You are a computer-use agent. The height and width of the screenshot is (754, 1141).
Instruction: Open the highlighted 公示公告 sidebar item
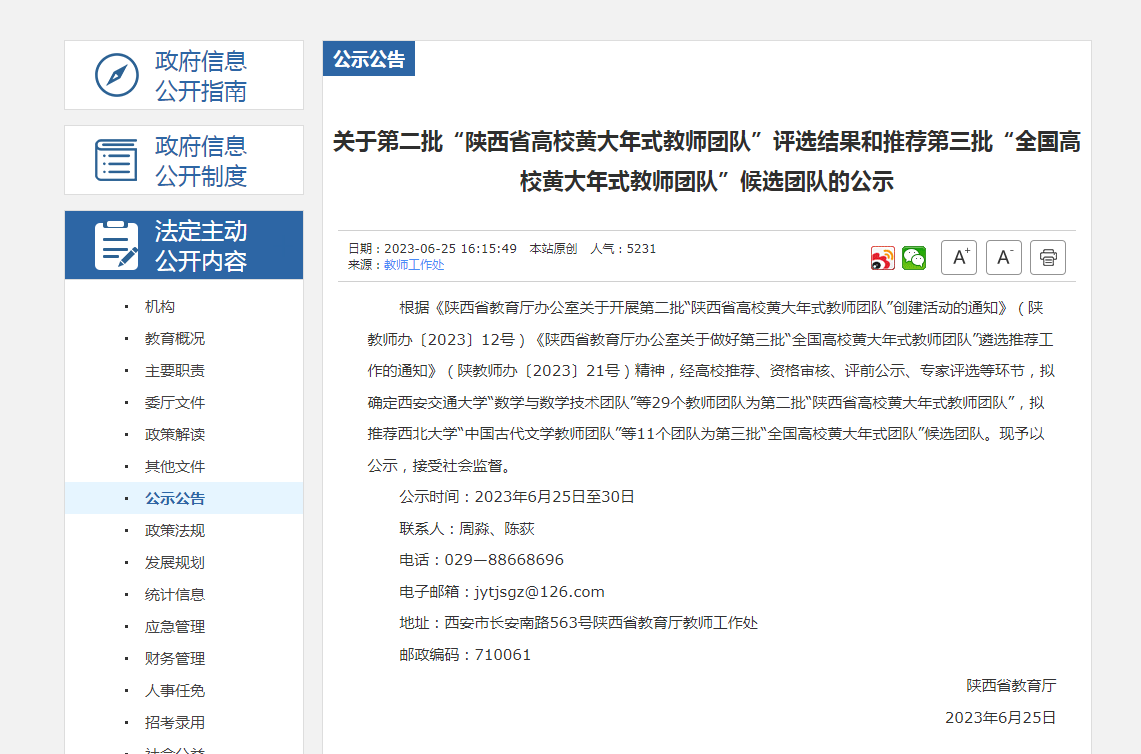175,499
